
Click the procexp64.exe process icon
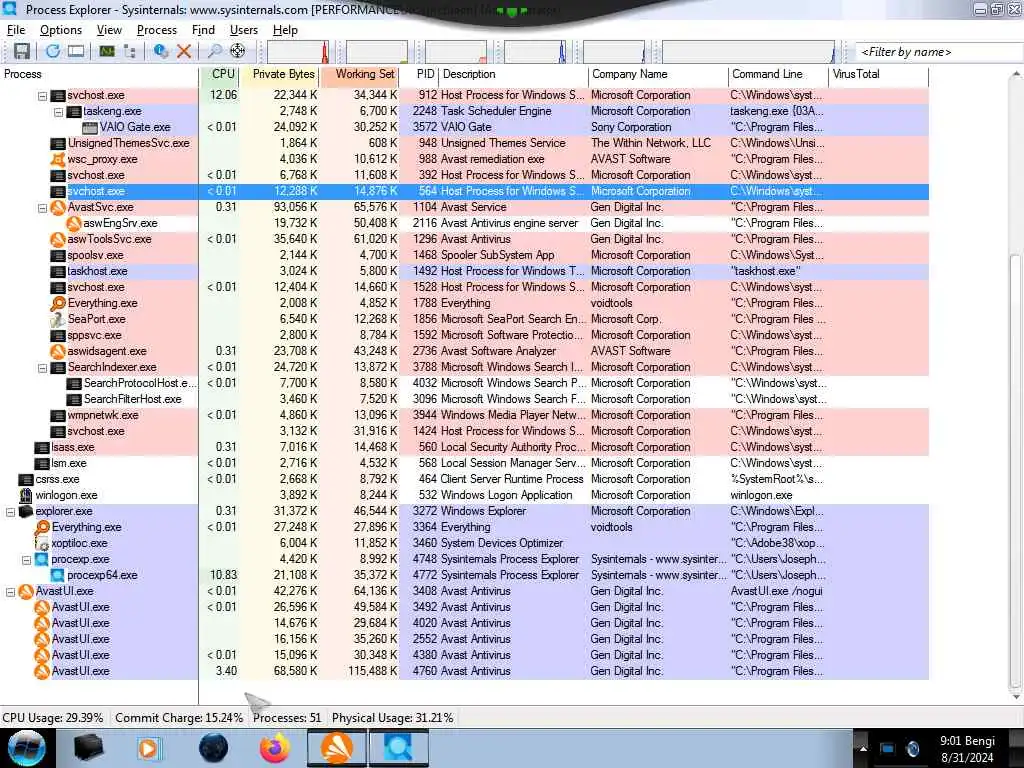[58, 575]
